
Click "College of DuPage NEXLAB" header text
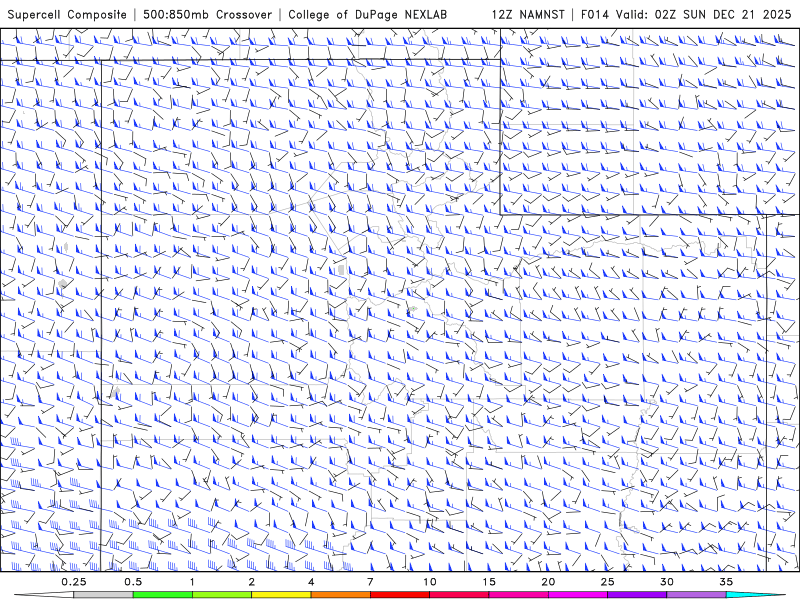367,15
